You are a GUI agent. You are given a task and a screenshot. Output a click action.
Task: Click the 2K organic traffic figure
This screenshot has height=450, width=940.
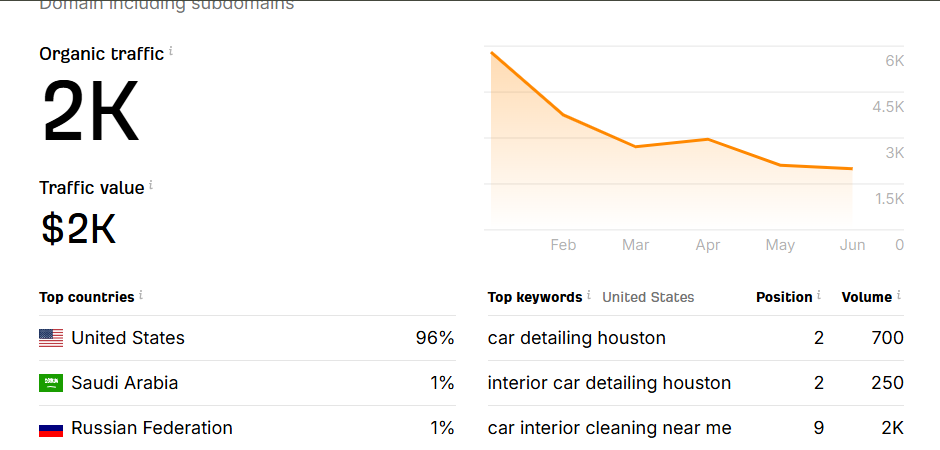[x=91, y=113]
